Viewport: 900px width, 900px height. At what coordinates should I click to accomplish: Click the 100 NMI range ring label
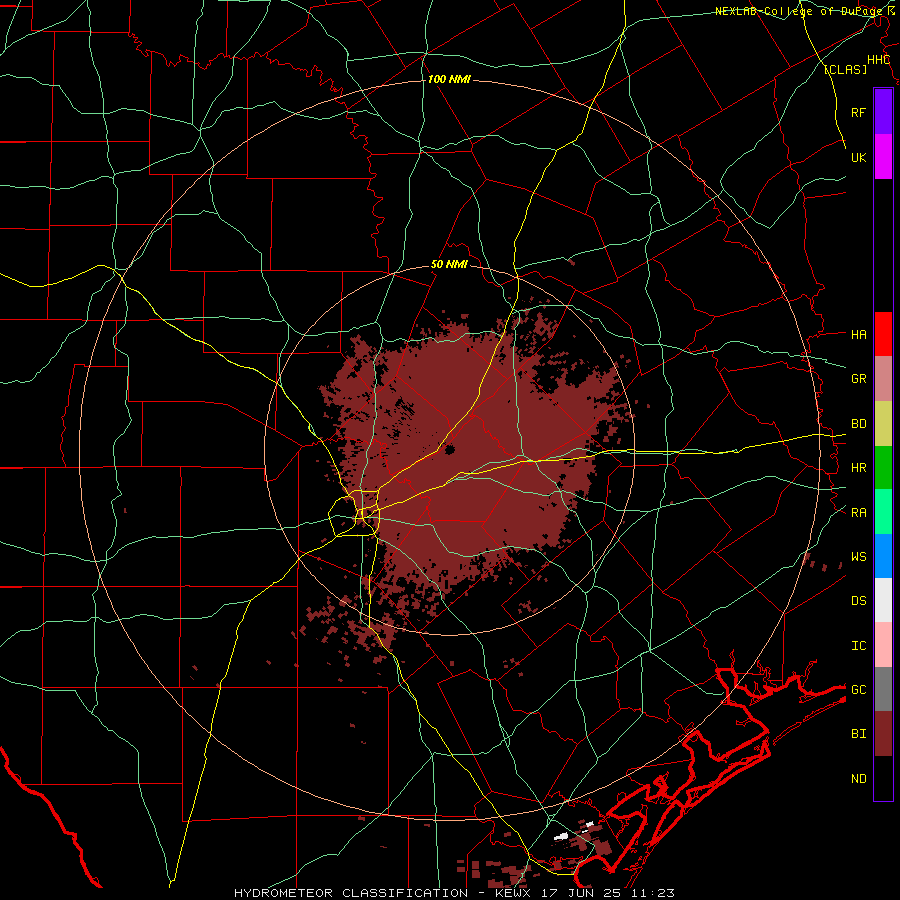tap(449, 79)
